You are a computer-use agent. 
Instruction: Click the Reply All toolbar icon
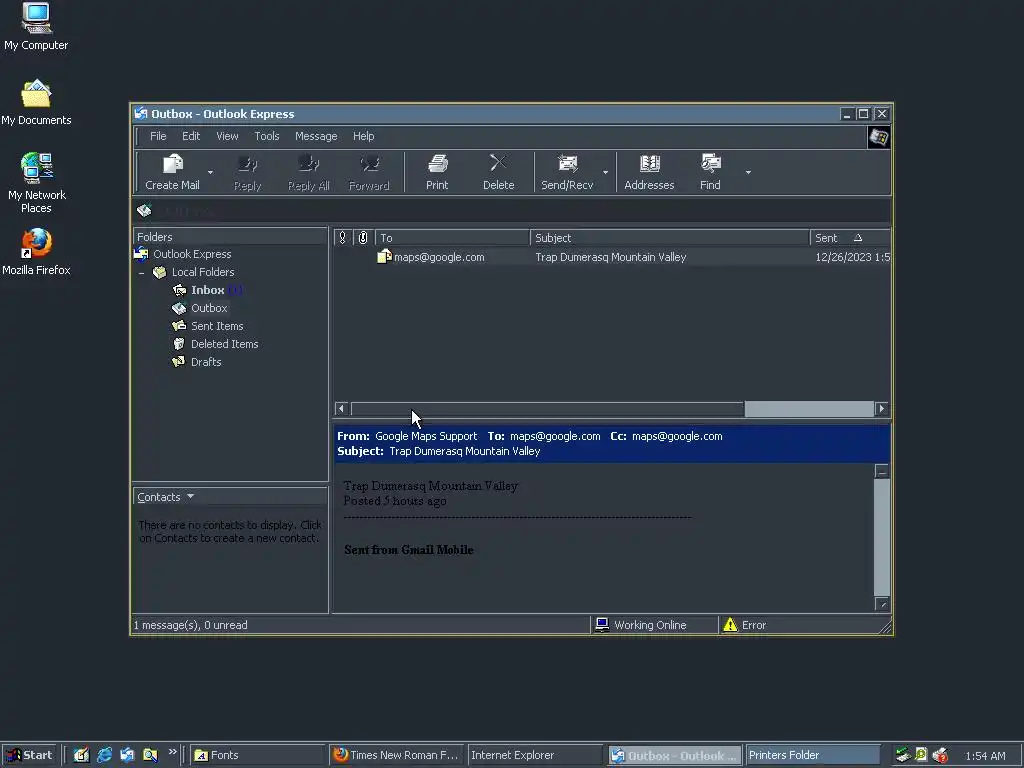coord(308,172)
